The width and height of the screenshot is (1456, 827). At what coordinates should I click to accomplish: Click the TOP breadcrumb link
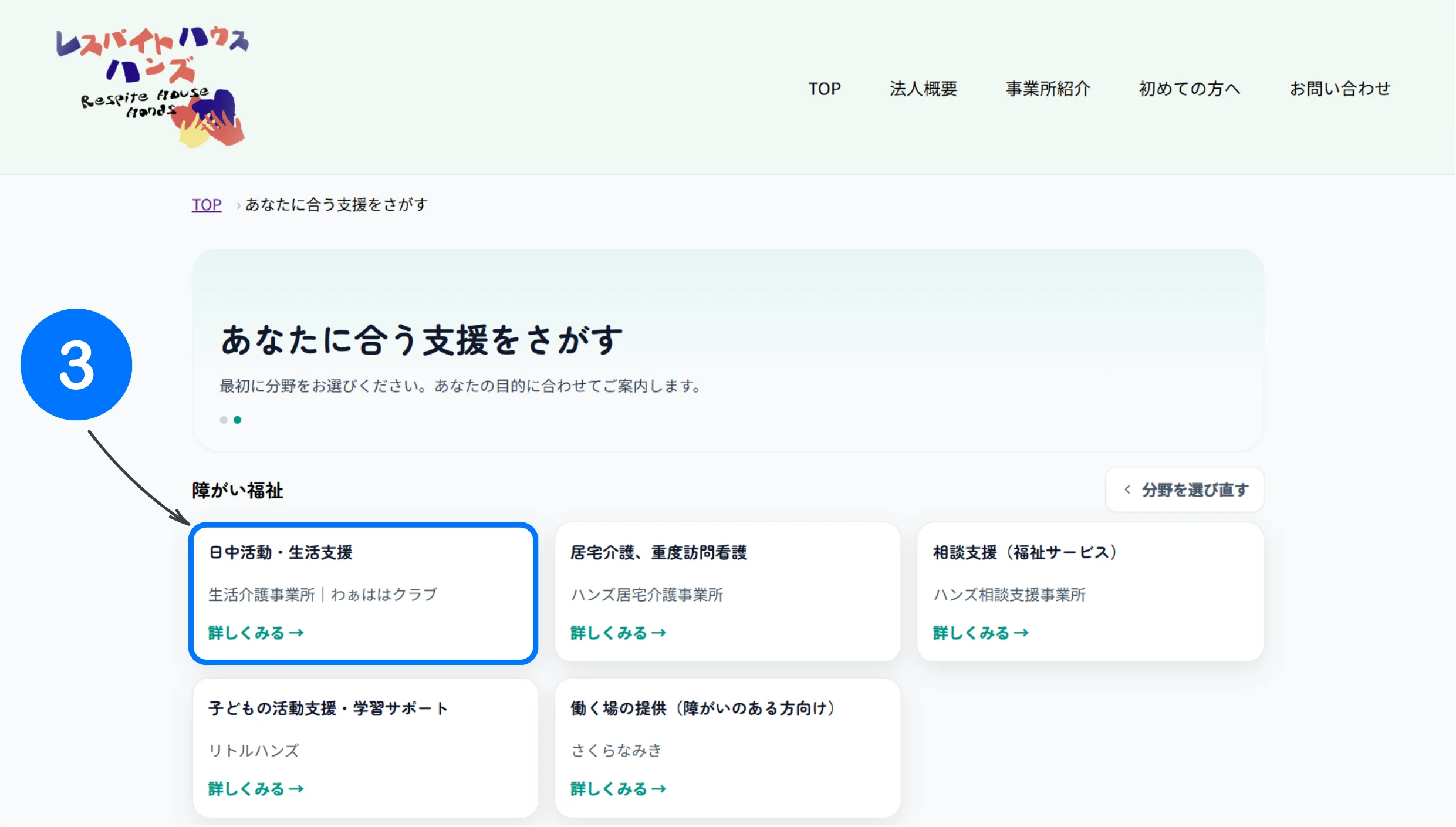[206, 204]
